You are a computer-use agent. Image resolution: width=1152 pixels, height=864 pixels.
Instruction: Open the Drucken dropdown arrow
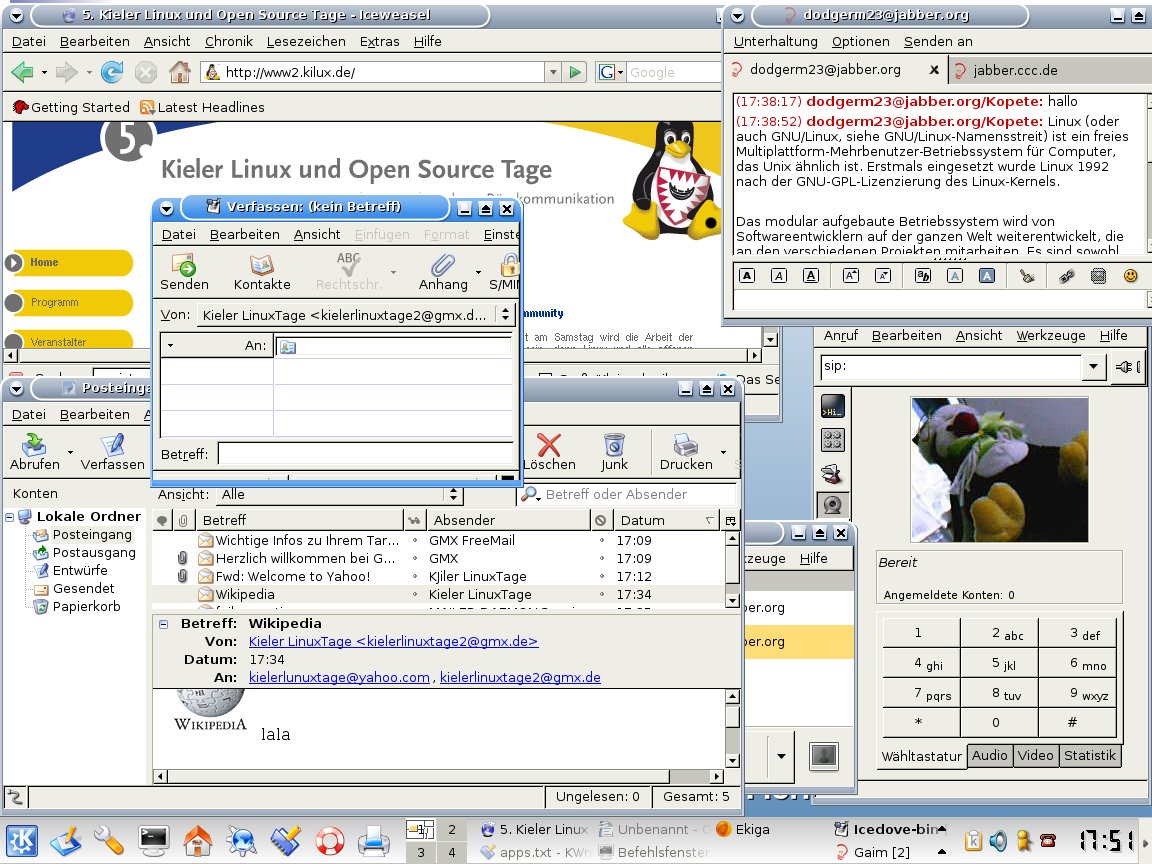[723, 452]
